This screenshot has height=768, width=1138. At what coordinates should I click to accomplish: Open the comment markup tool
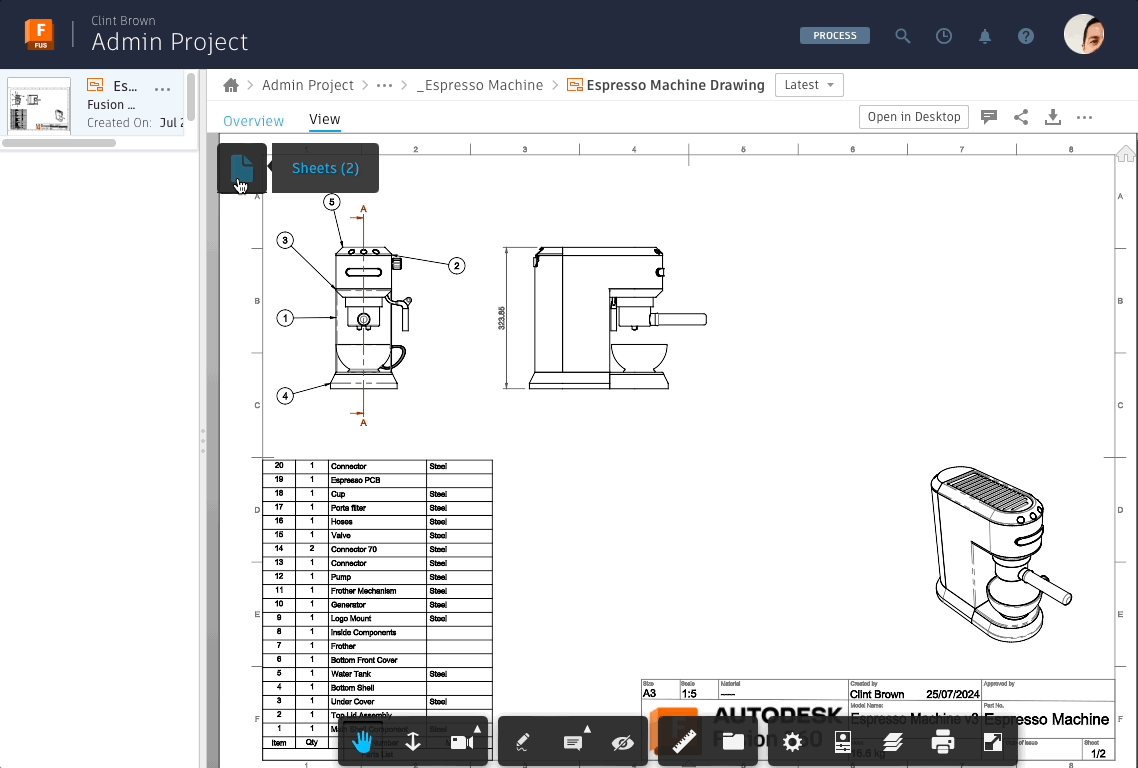[x=574, y=741]
